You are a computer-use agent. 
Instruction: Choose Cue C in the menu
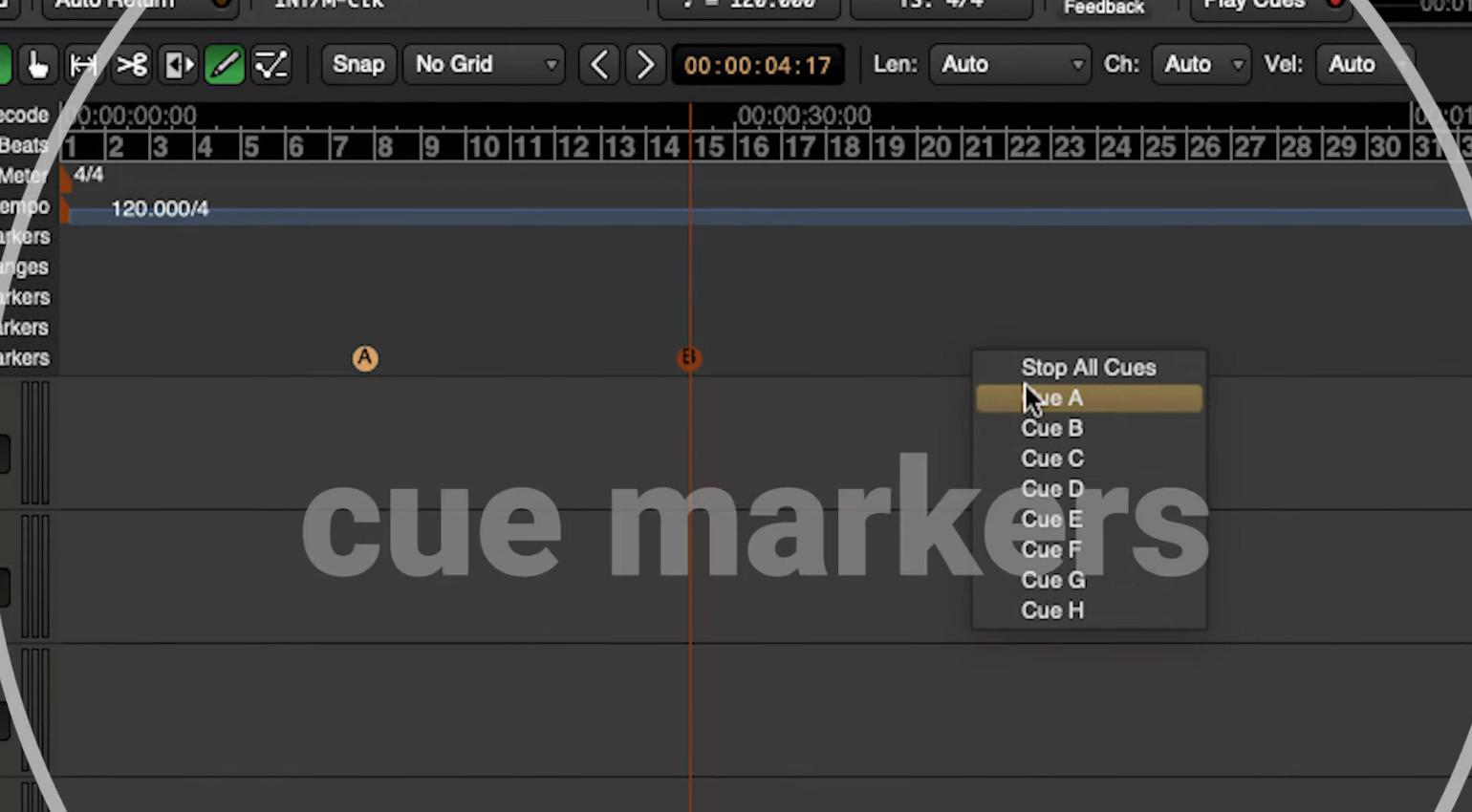coord(1089,459)
